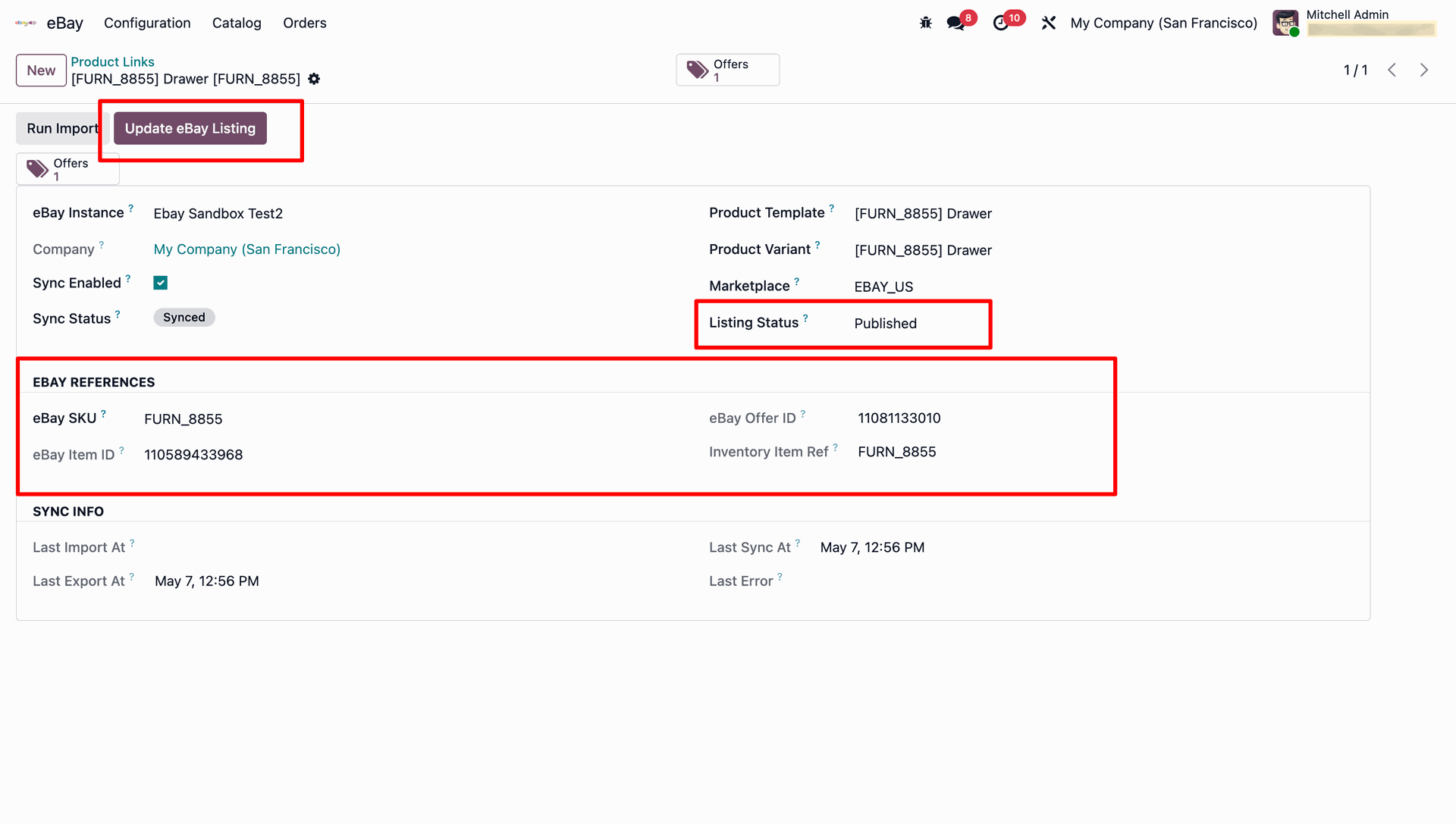Click eBay Offer ID 11081133010
1456x824 pixels.
coord(899,418)
